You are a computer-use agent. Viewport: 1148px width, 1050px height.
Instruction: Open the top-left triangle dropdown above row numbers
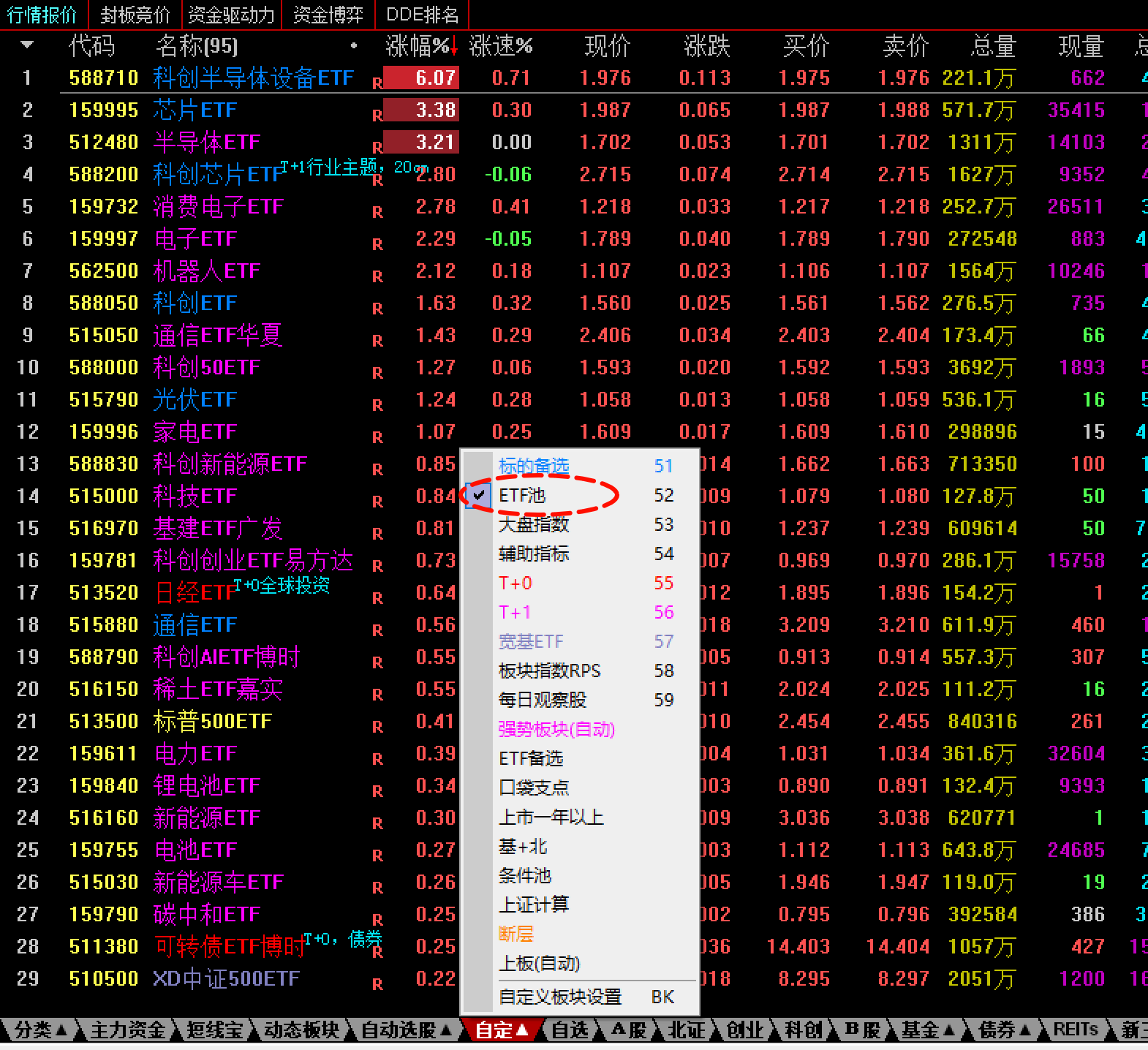[x=27, y=45]
